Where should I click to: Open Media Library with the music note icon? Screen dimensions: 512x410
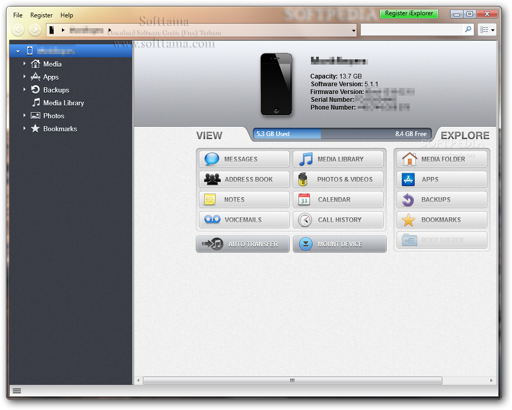306,159
